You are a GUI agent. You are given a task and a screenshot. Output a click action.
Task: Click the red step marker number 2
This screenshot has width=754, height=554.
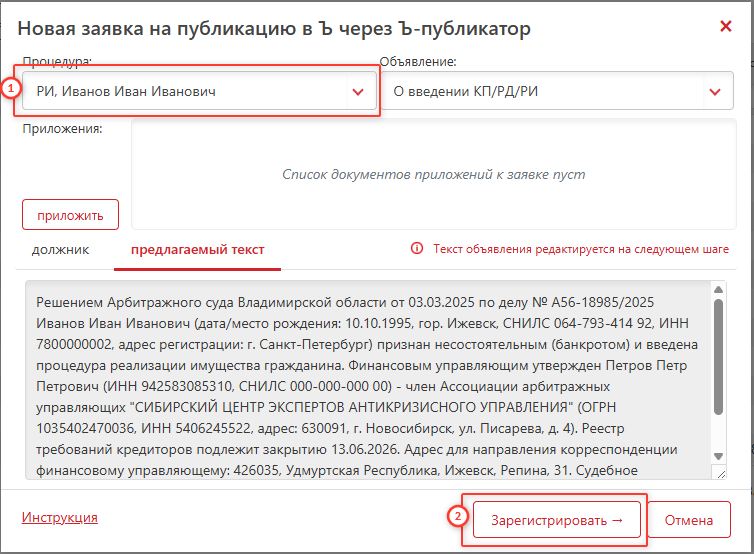coord(457,517)
